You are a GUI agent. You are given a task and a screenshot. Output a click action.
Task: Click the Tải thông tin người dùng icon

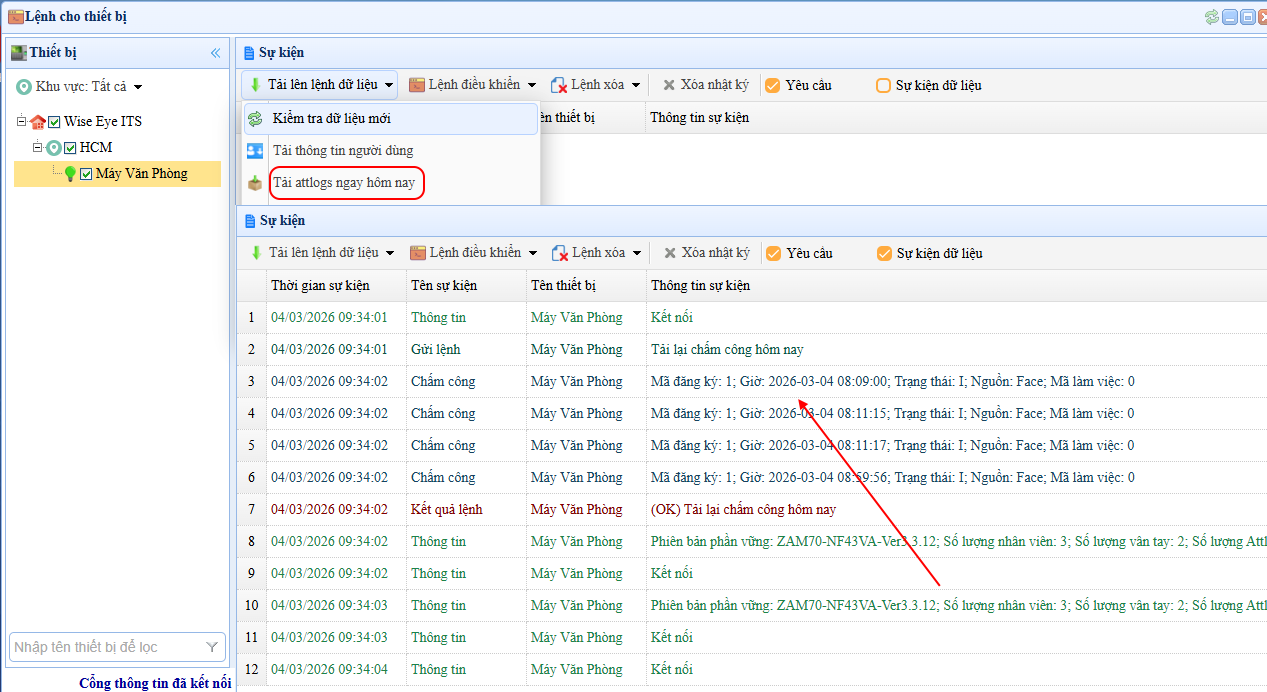click(x=255, y=151)
